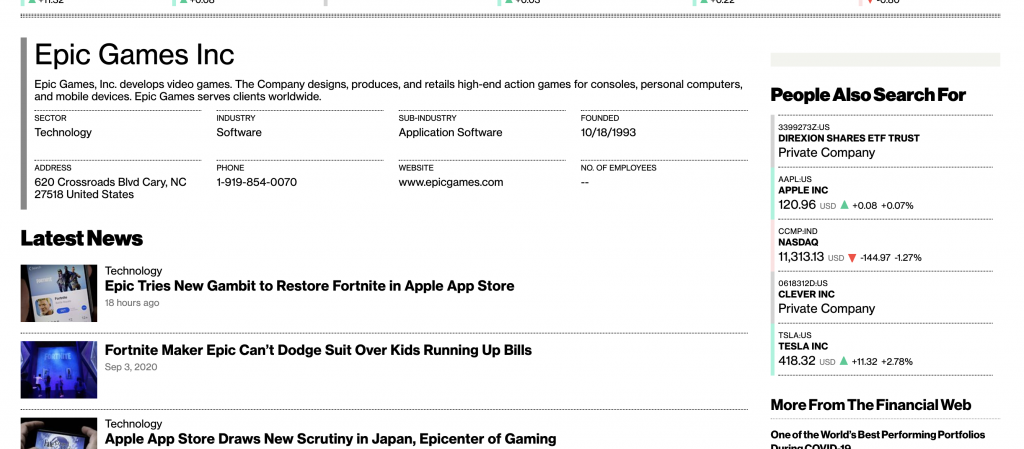Click Apple price 120.96
The width and height of the screenshot is (1024, 449).
point(797,205)
